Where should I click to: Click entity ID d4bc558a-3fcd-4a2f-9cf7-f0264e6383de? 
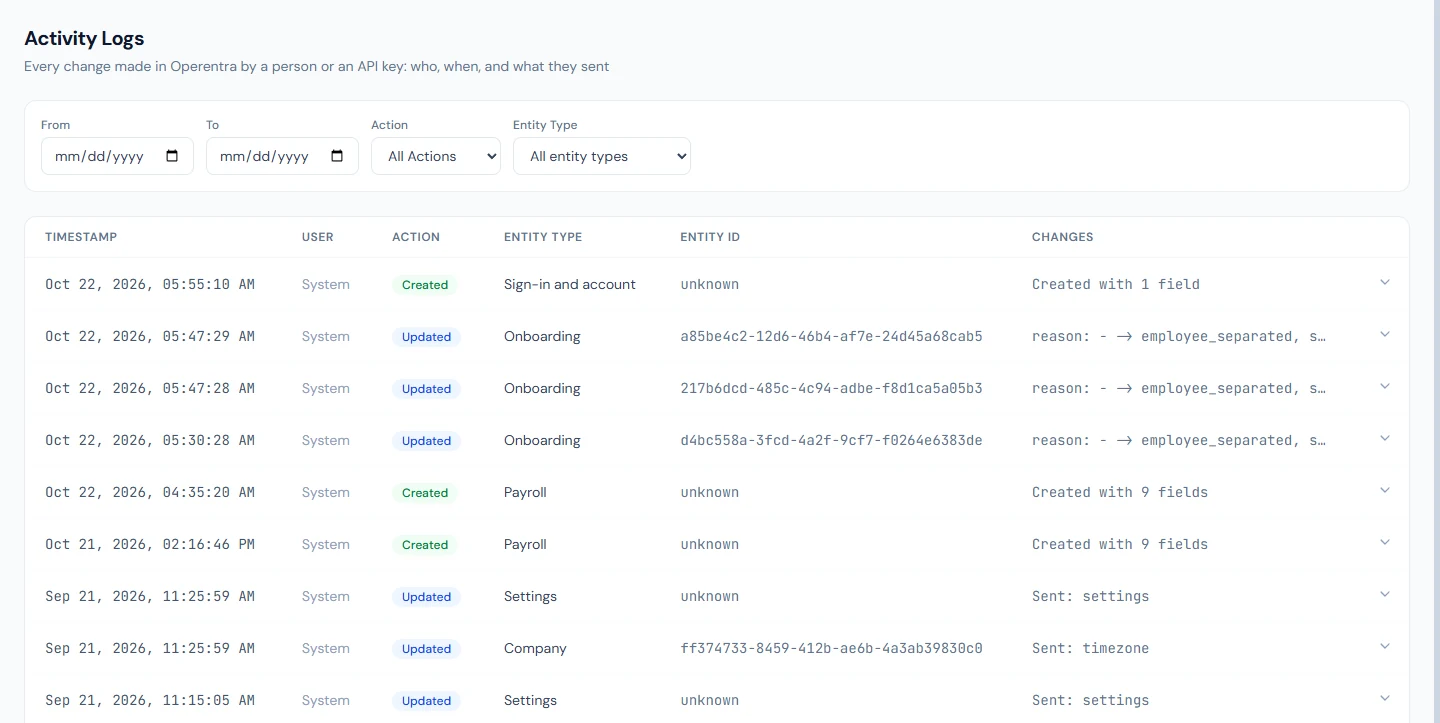click(831, 440)
